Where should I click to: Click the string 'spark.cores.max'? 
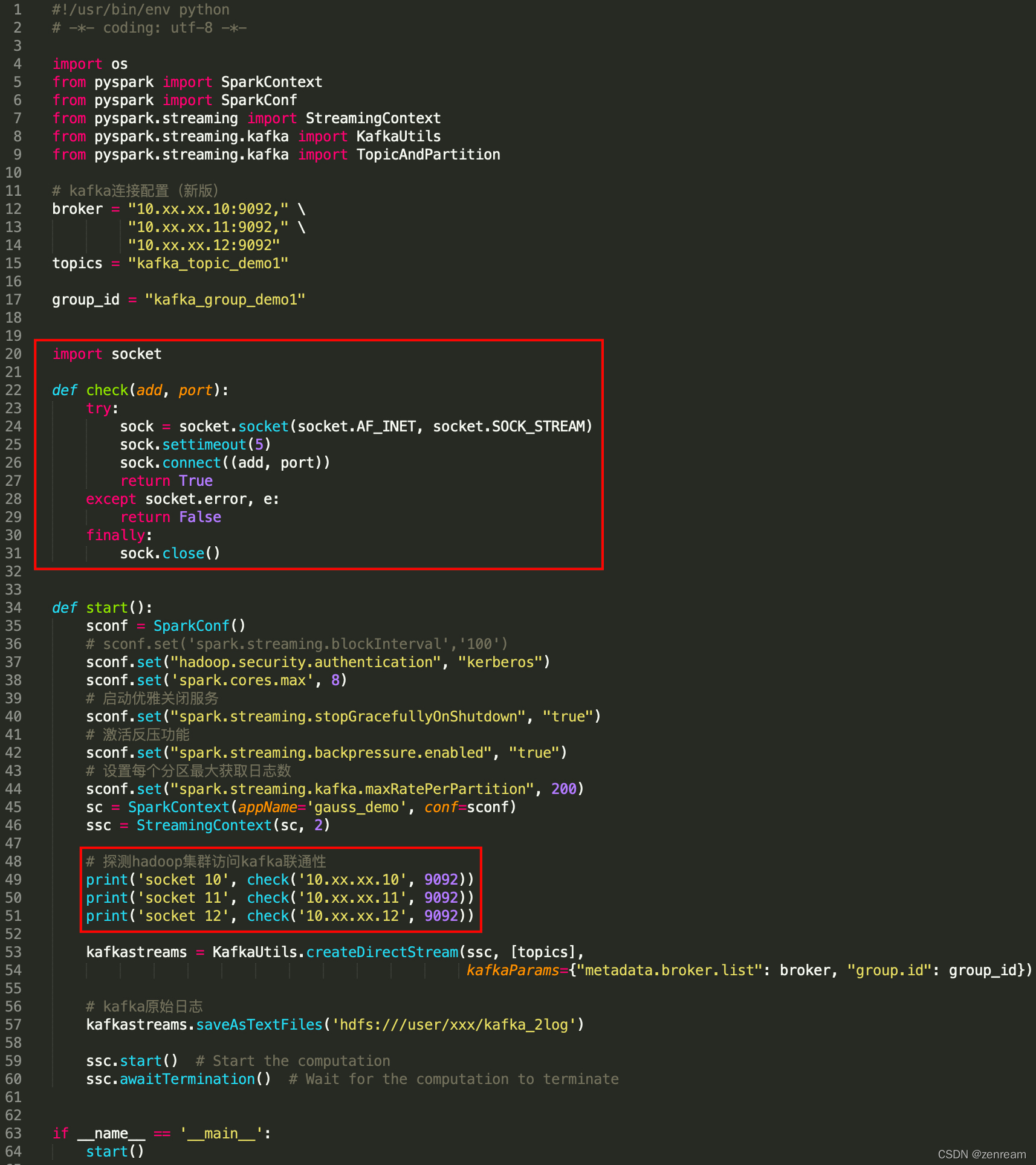coord(242,680)
